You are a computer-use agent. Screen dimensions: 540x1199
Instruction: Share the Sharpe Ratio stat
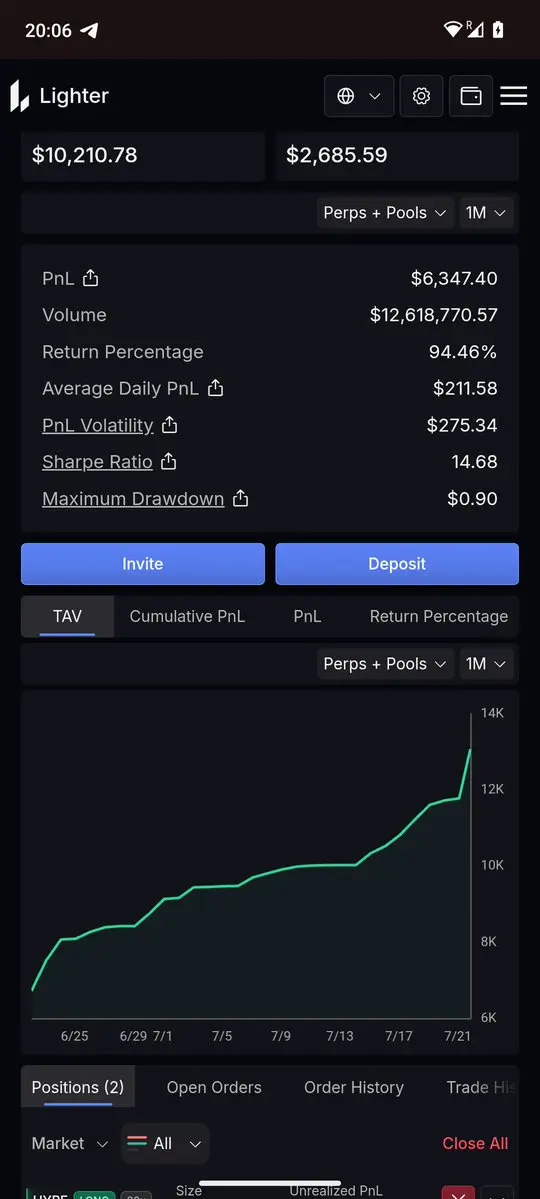click(x=169, y=462)
